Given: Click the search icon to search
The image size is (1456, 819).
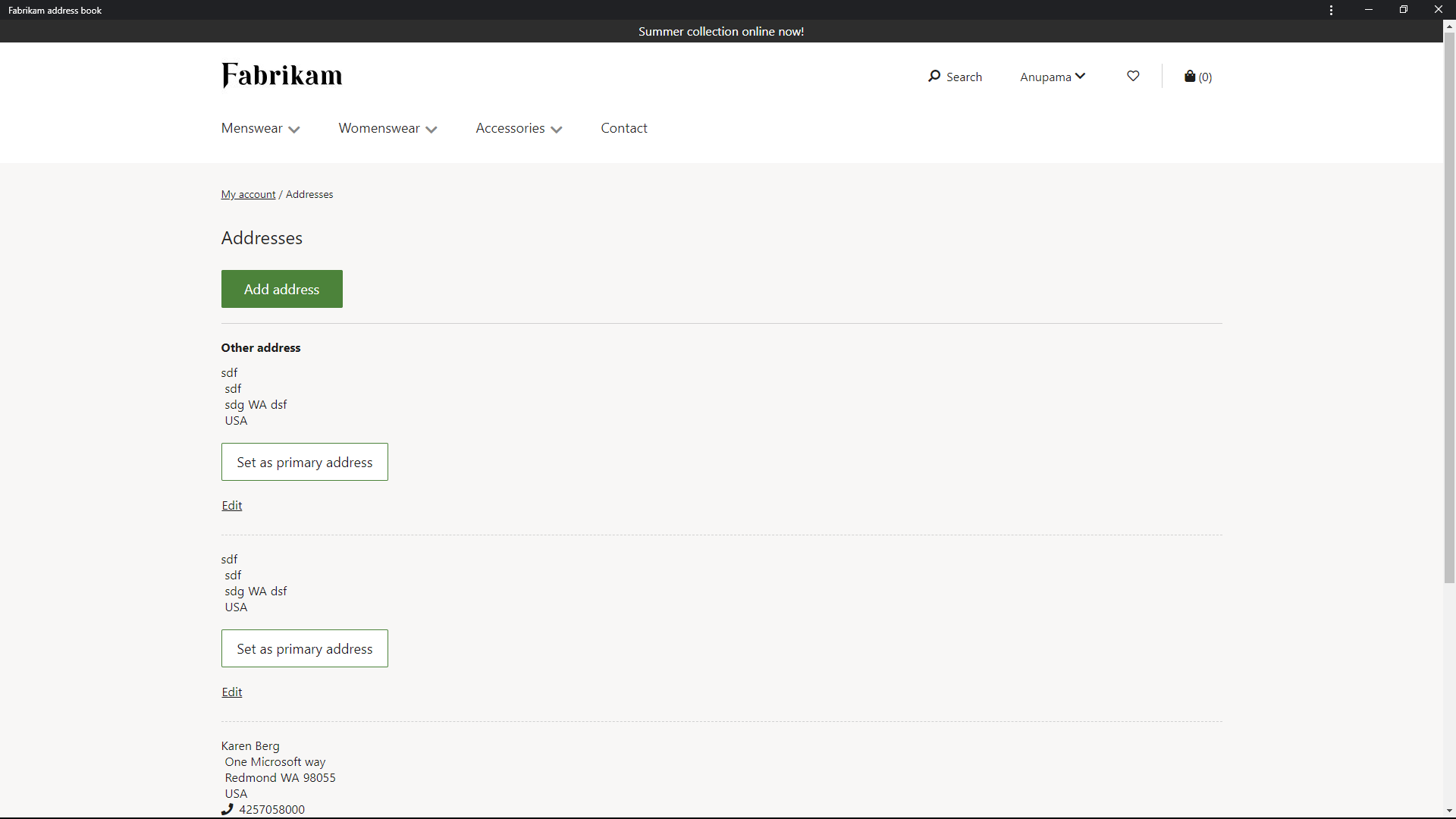Looking at the screenshot, I should tap(933, 75).
